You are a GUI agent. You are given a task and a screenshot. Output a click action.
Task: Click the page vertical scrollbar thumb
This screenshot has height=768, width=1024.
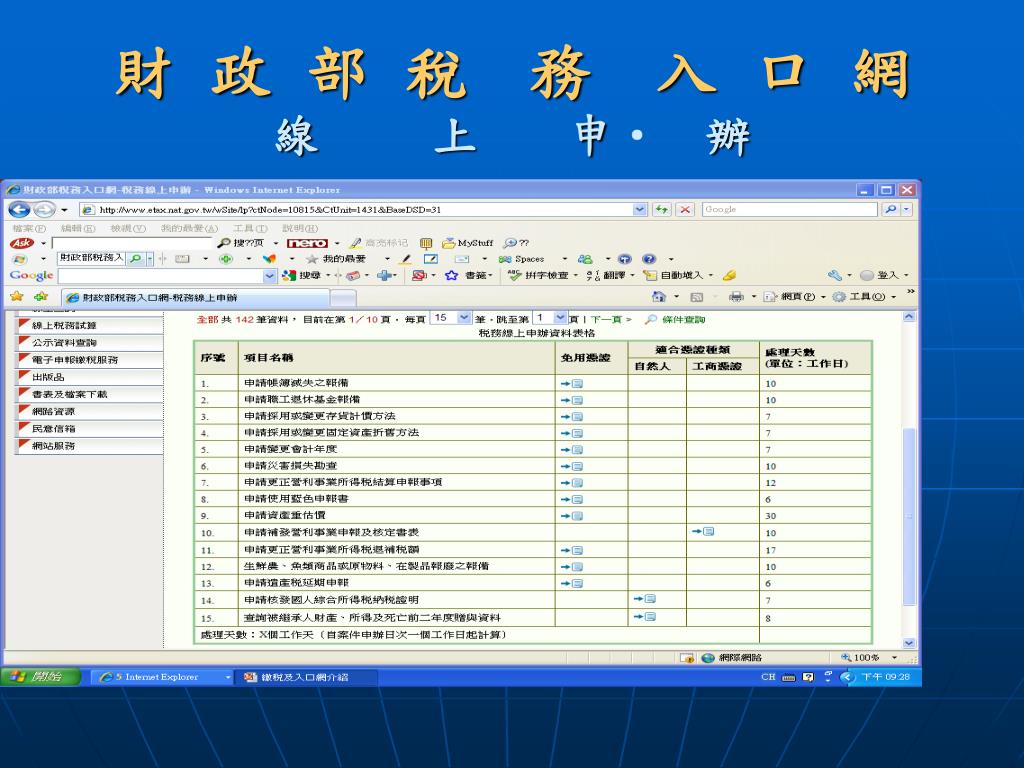[908, 516]
